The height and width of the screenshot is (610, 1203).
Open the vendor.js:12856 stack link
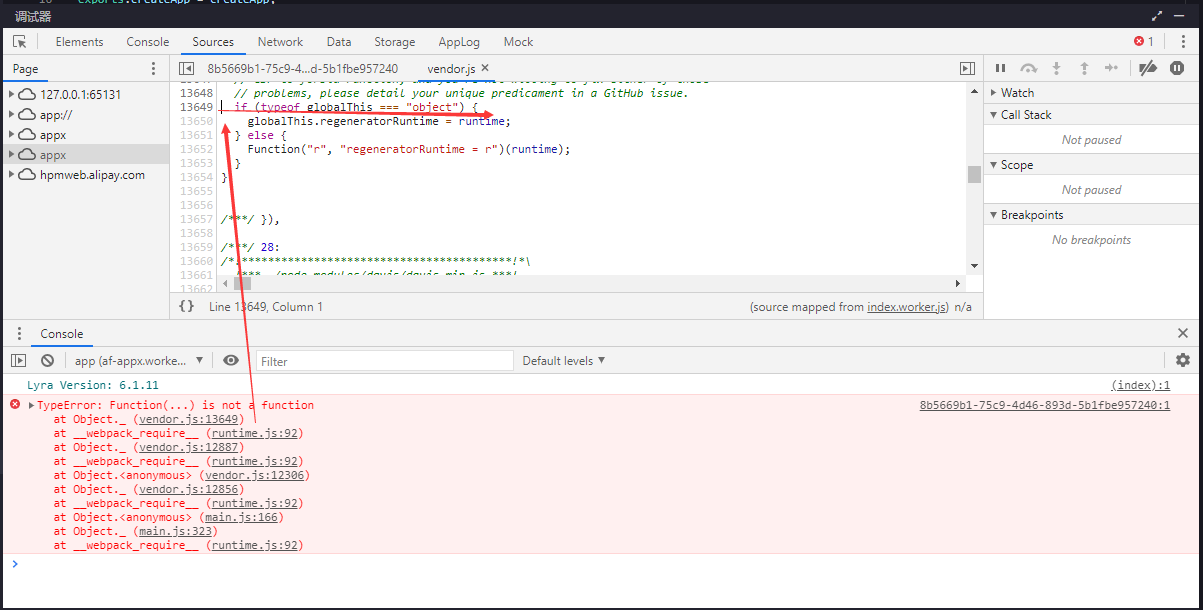(189, 489)
